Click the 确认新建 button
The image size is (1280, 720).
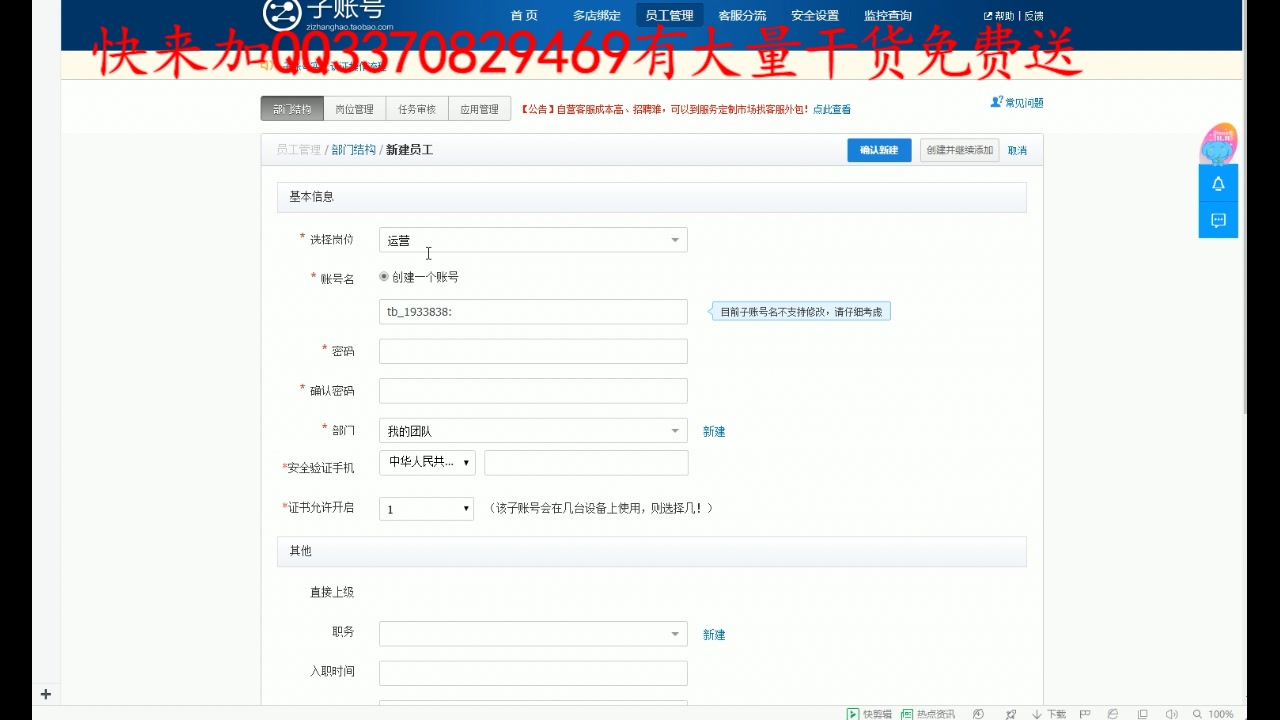(878, 149)
